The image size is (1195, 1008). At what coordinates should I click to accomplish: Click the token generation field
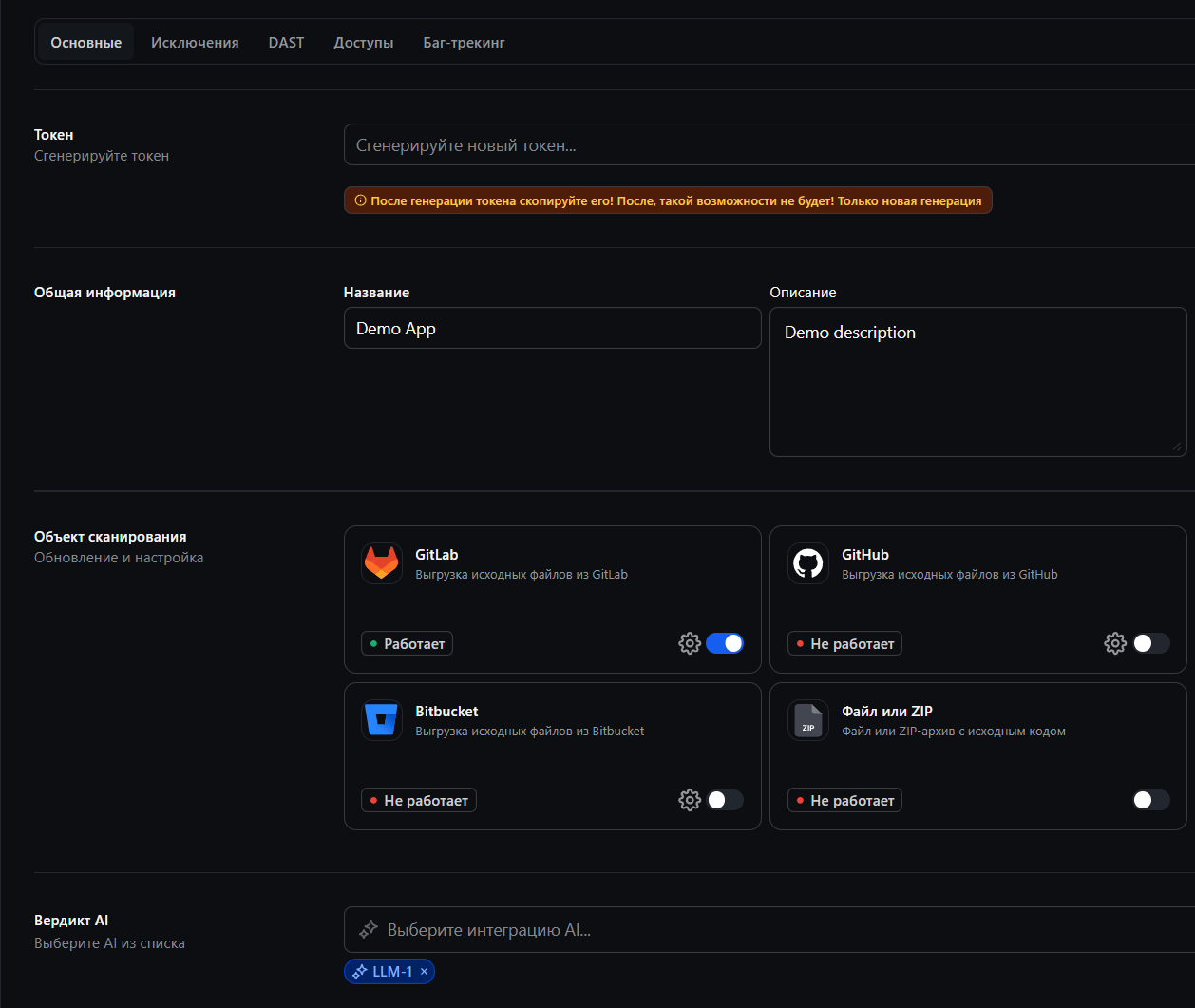click(x=769, y=144)
